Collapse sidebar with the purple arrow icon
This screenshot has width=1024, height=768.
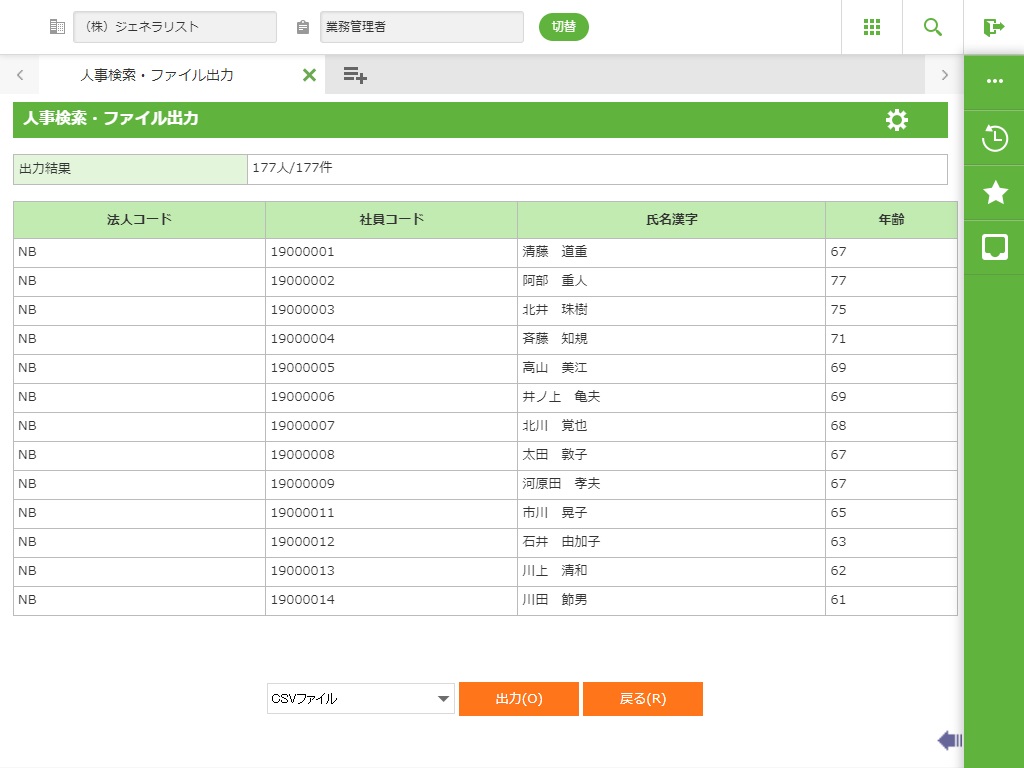[x=949, y=740]
